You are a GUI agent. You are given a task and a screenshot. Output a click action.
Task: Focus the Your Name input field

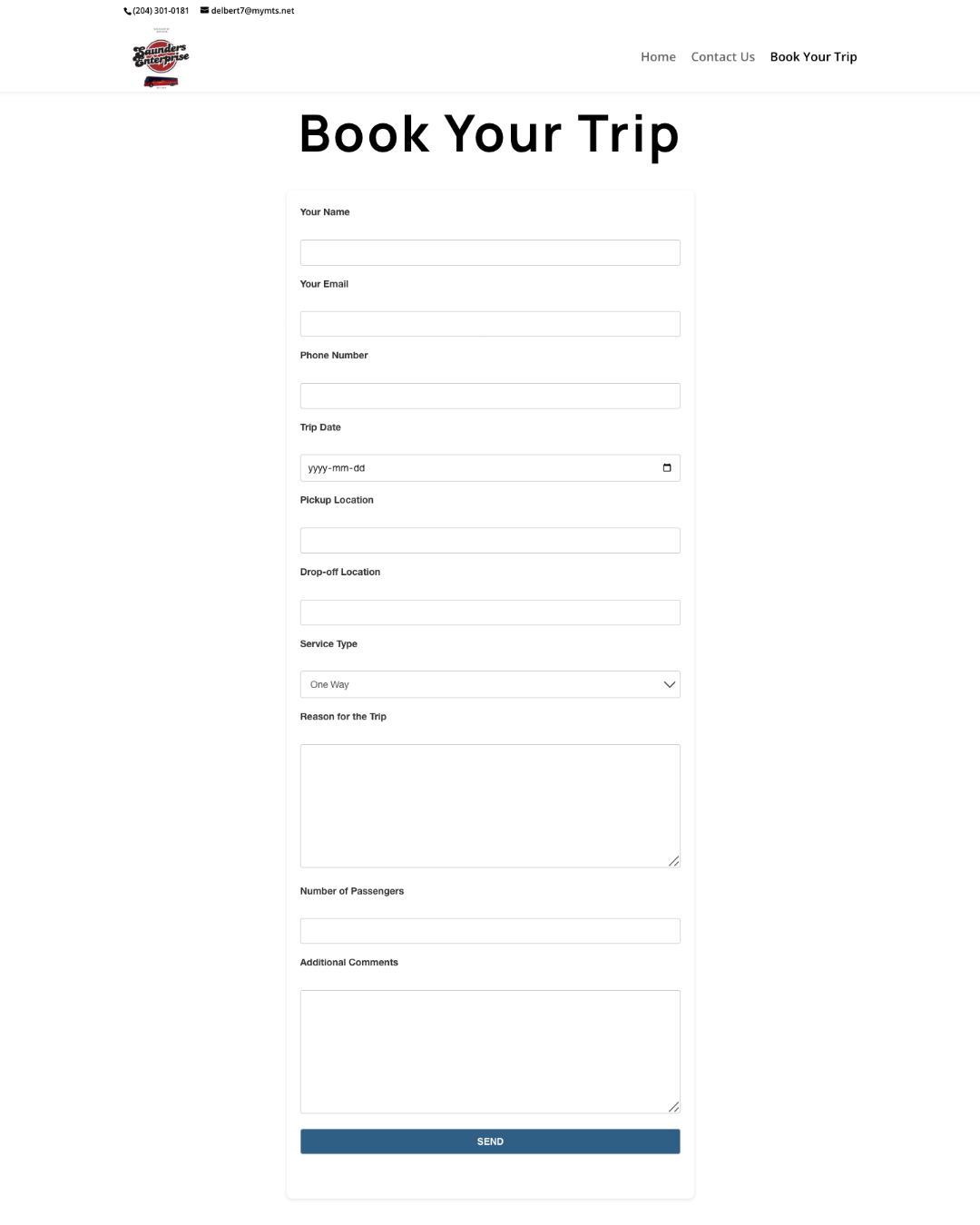coord(490,253)
